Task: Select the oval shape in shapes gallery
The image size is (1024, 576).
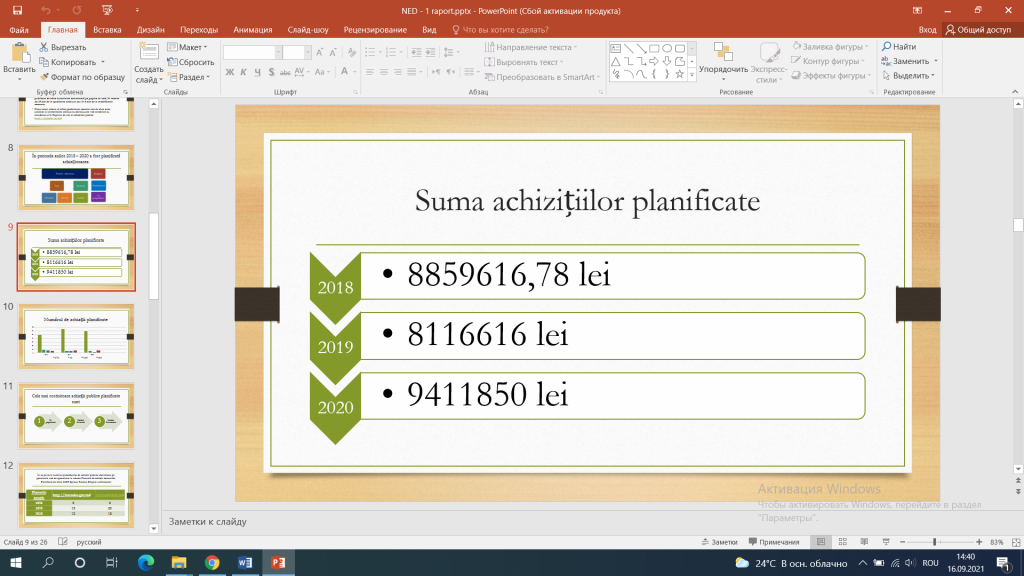Action: 667,48
